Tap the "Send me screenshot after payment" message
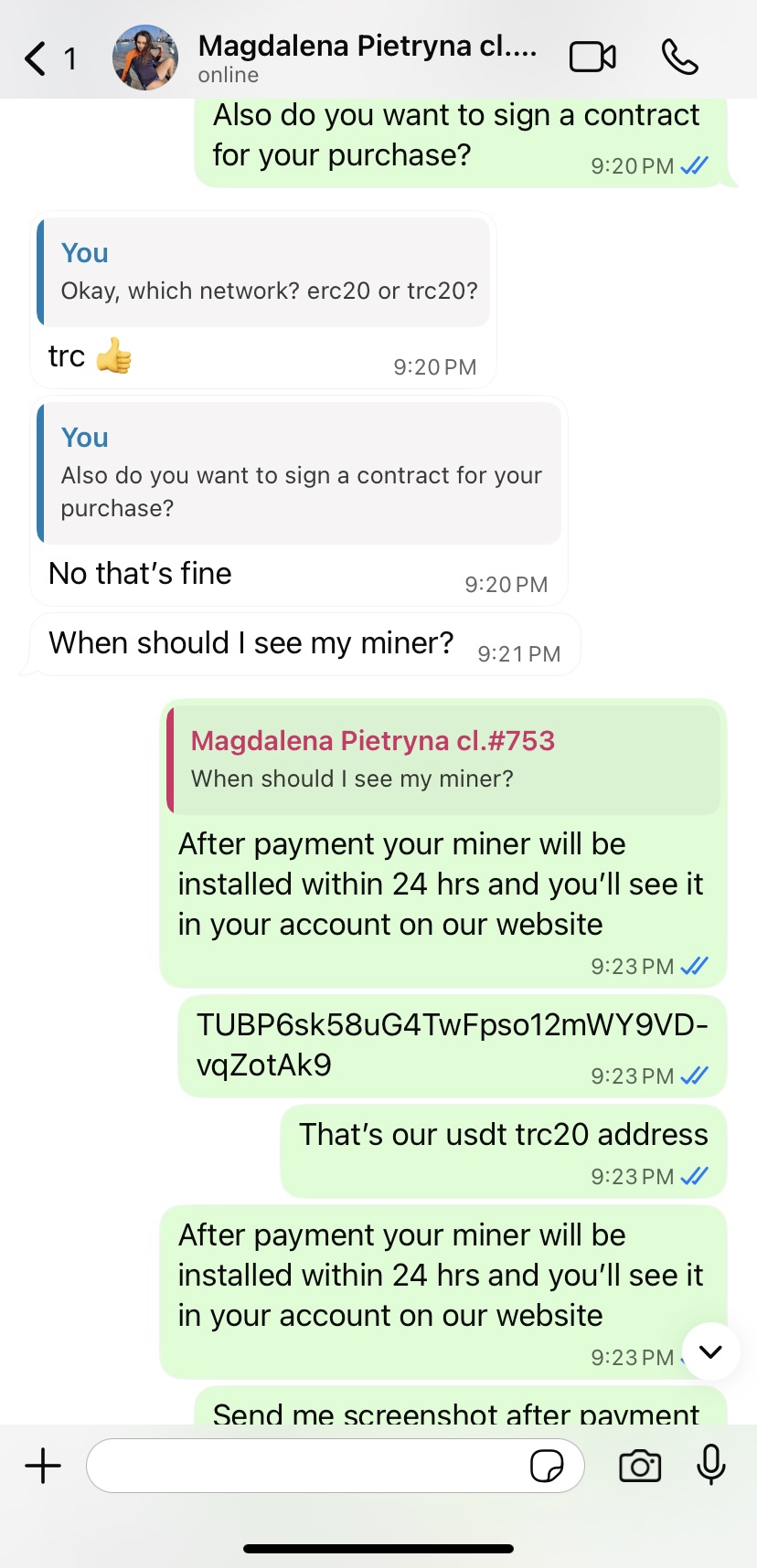757x1568 pixels. click(x=457, y=1412)
